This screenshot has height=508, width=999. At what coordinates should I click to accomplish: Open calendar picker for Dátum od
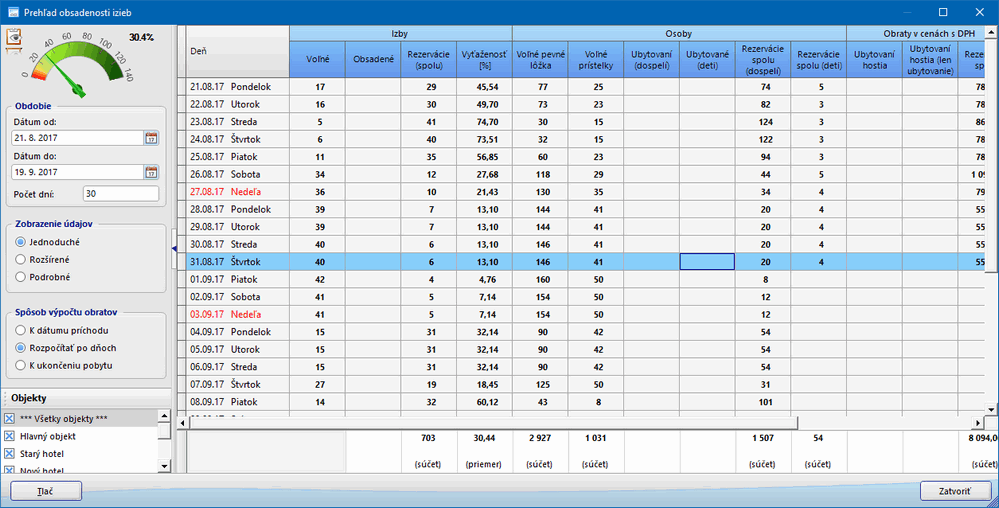coord(151,138)
